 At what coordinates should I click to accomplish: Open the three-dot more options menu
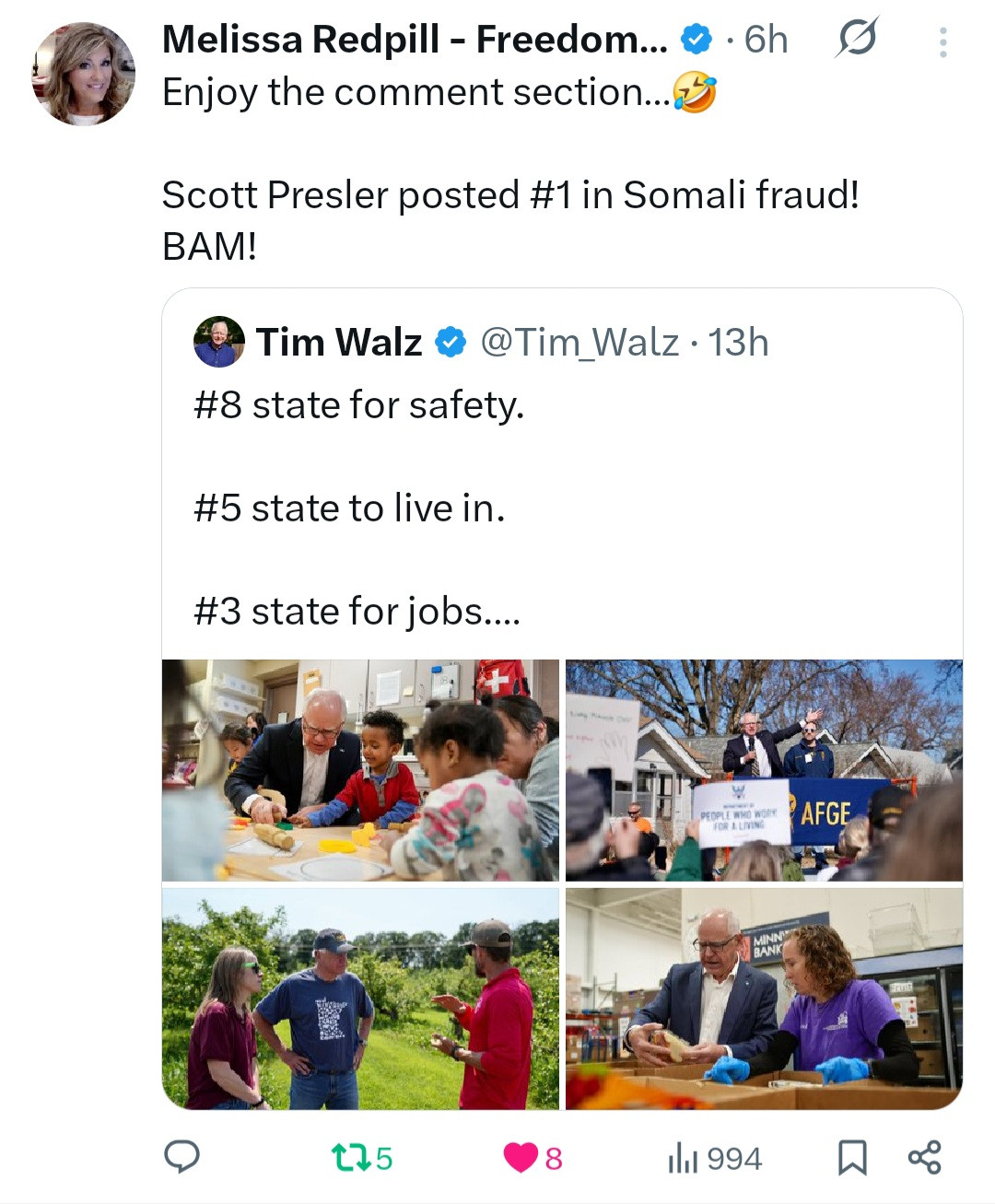click(x=942, y=42)
